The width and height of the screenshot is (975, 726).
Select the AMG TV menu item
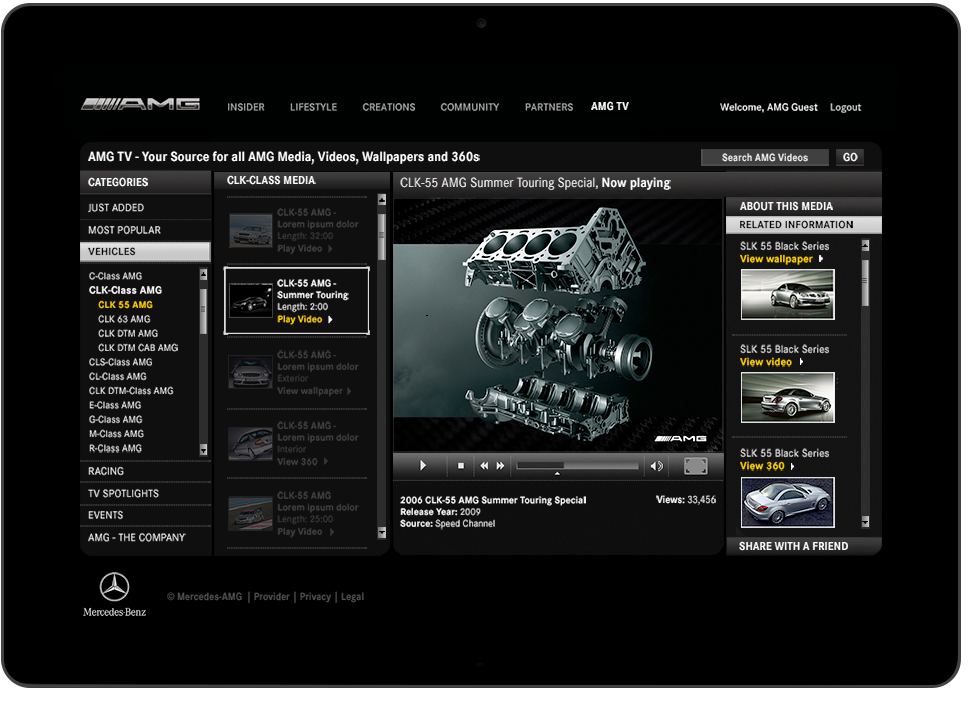(x=609, y=106)
